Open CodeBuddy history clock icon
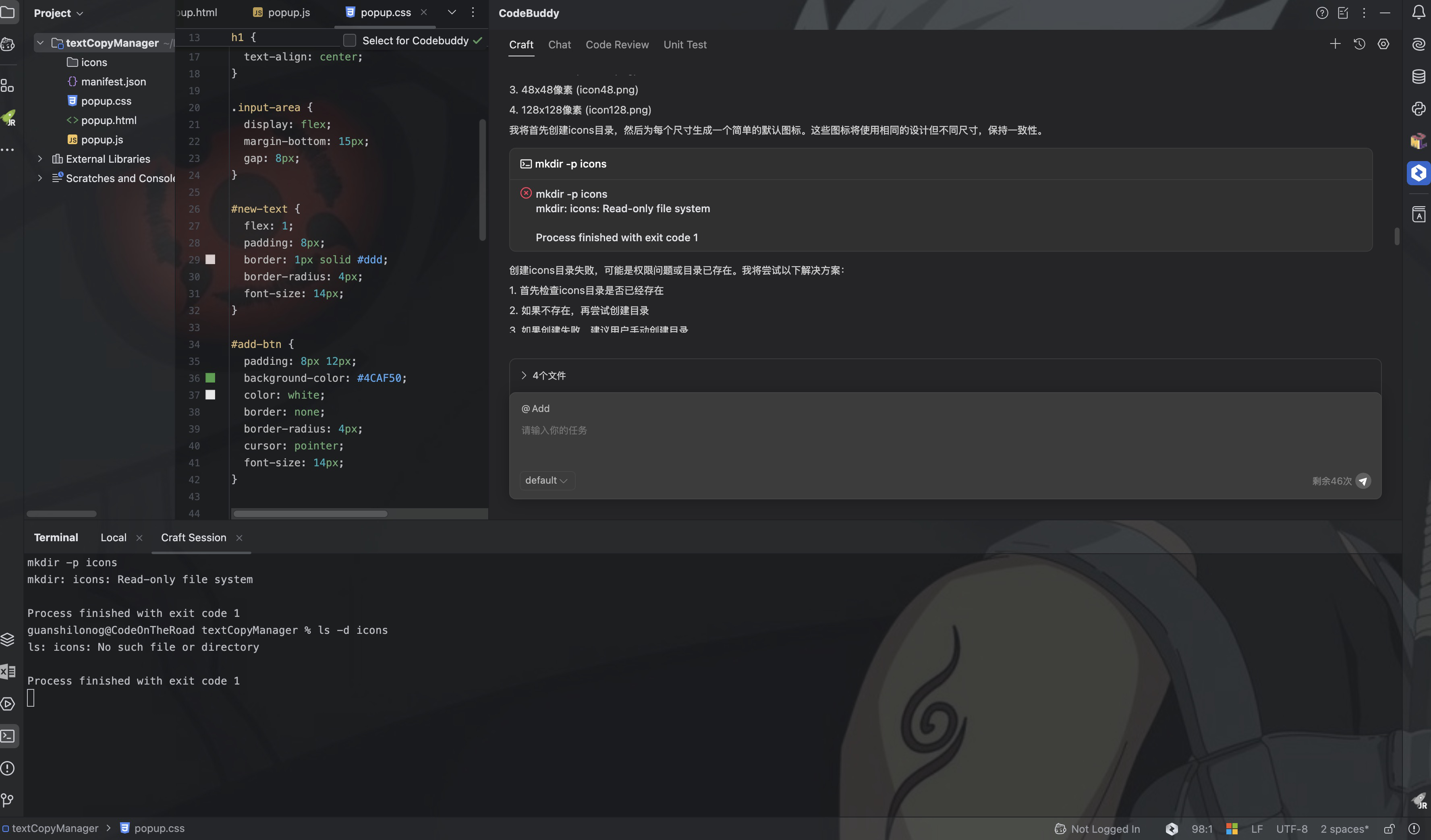1431x840 pixels. [x=1359, y=44]
